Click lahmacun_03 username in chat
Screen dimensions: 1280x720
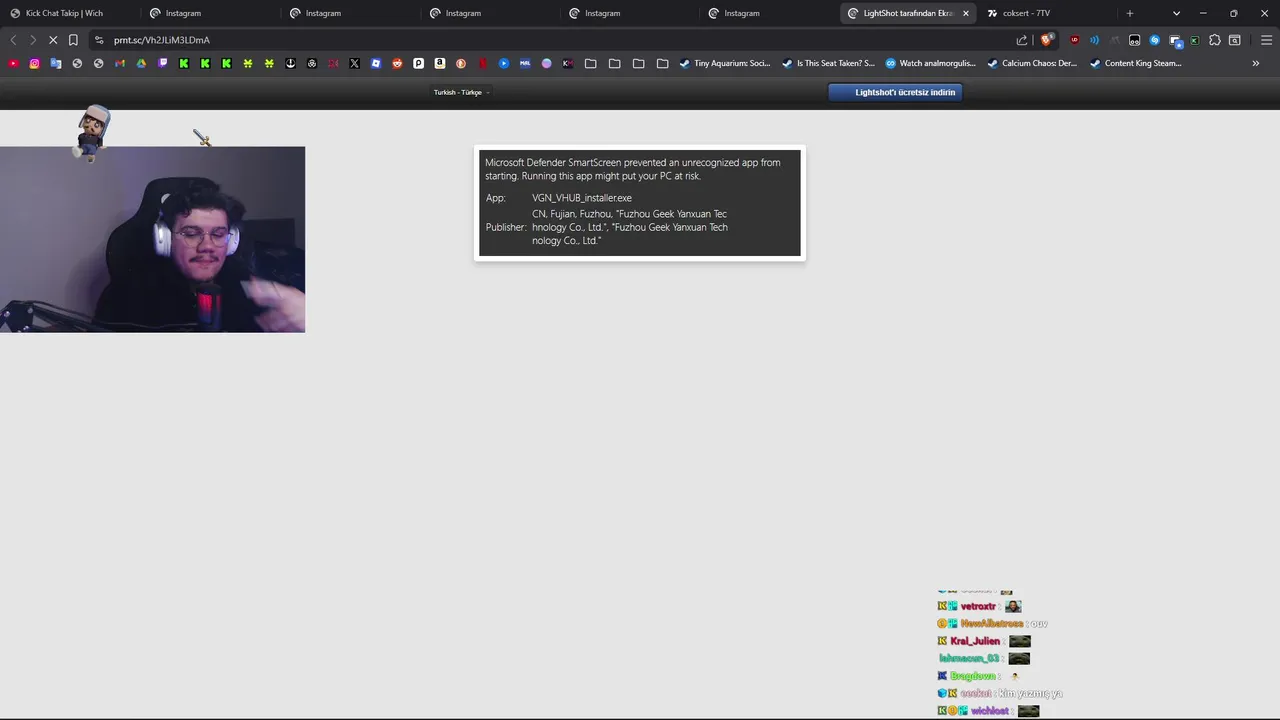pos(969,658)
